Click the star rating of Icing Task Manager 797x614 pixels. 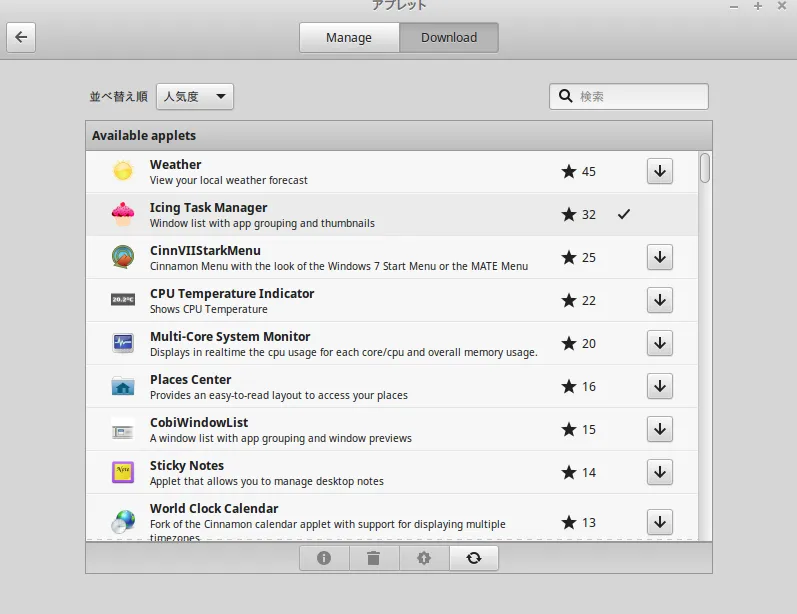(578, 214)
